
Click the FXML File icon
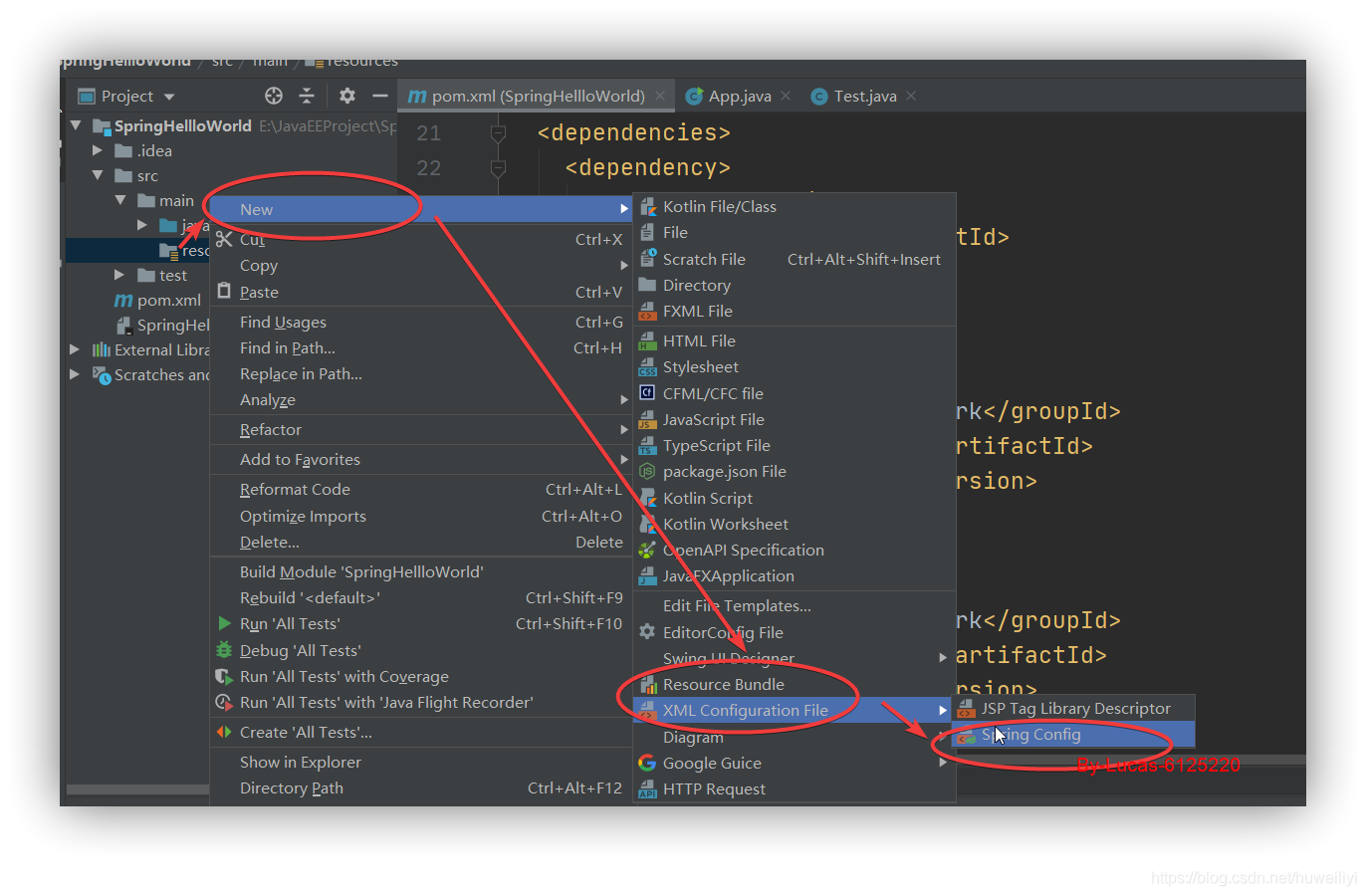coord(647,311)
